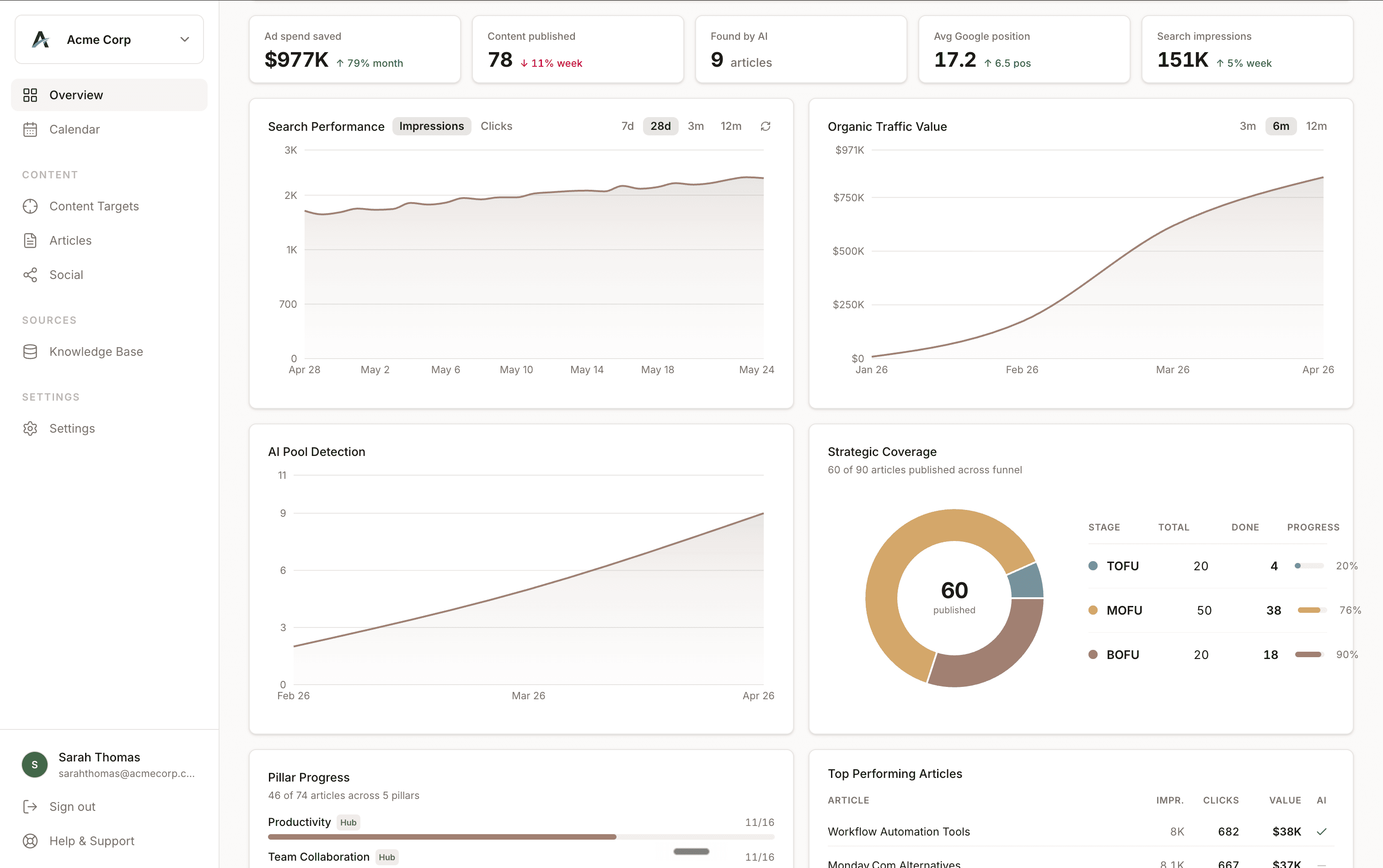This screenshot has width=1383, height=868.
Task: Click the Sign out arrow icon
Action: coord(31,807)
